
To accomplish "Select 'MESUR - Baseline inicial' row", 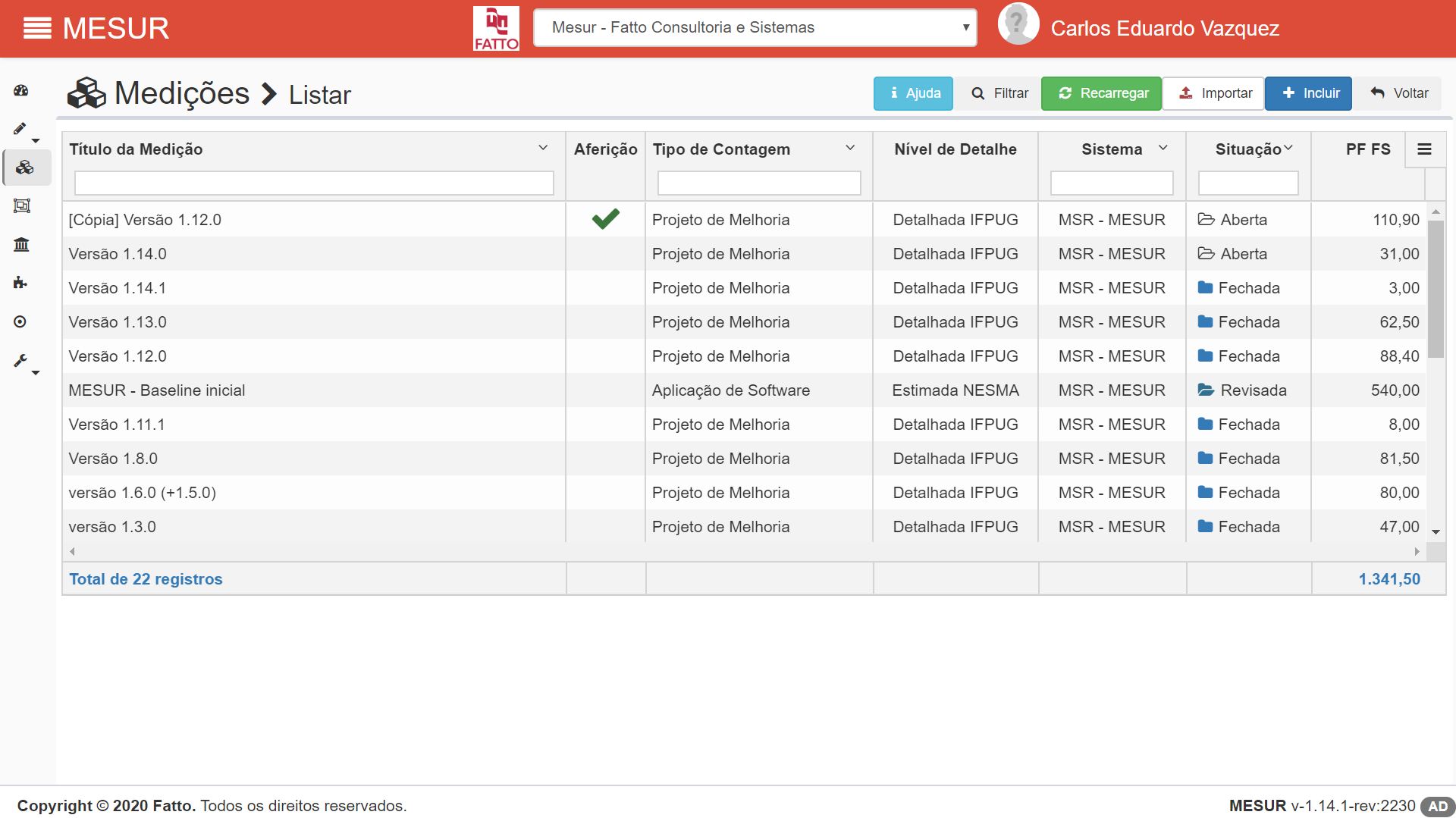I will click(745, 390).
